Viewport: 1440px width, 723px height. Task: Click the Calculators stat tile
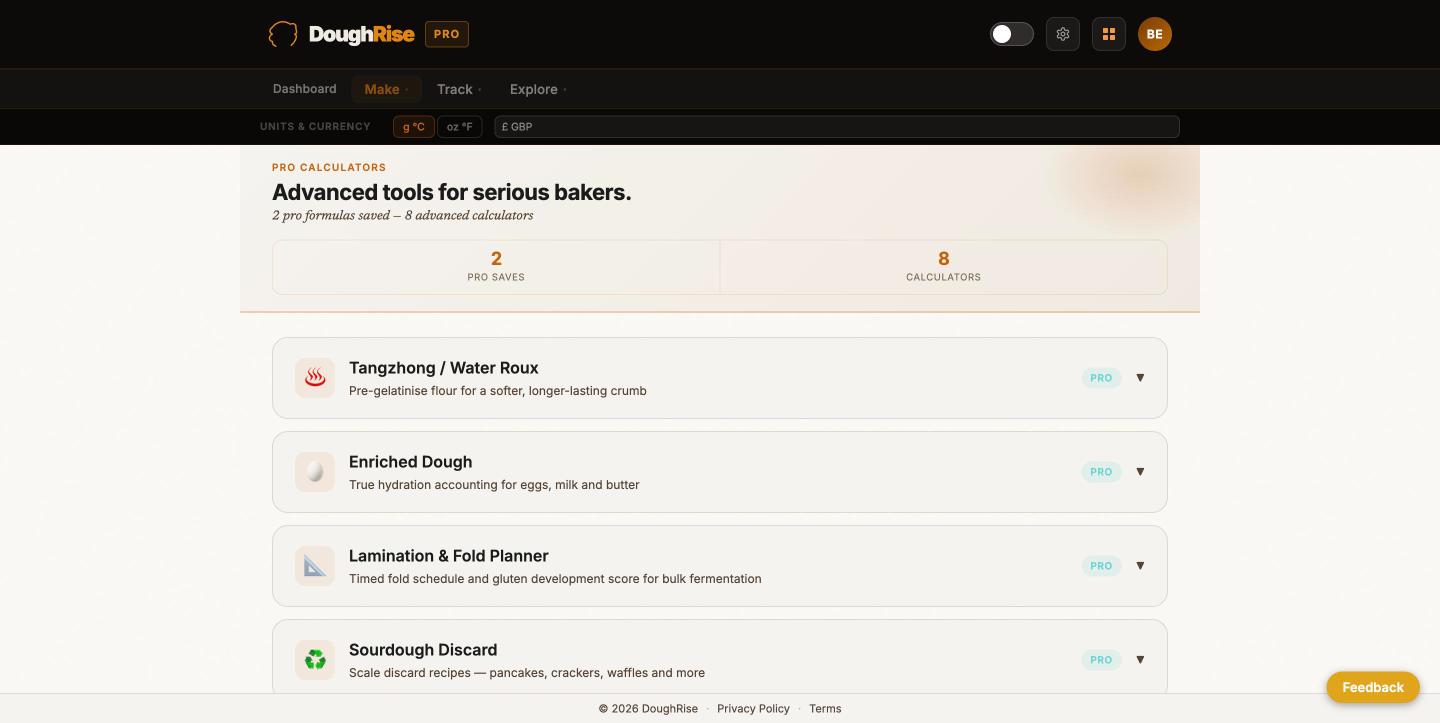pos(943,267)
